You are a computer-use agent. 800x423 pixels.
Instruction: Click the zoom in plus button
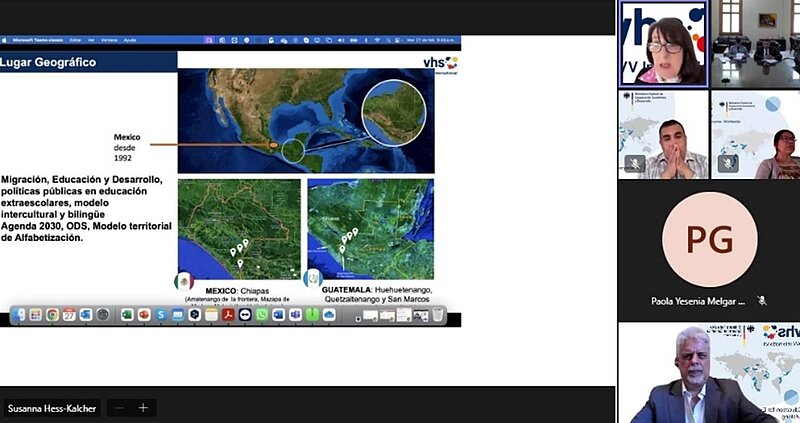coord(143,408)
